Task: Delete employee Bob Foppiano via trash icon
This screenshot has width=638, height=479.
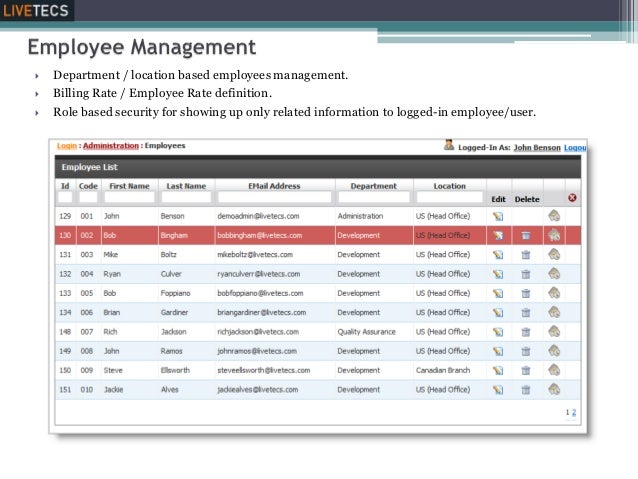Action: (x=526, y=293)
